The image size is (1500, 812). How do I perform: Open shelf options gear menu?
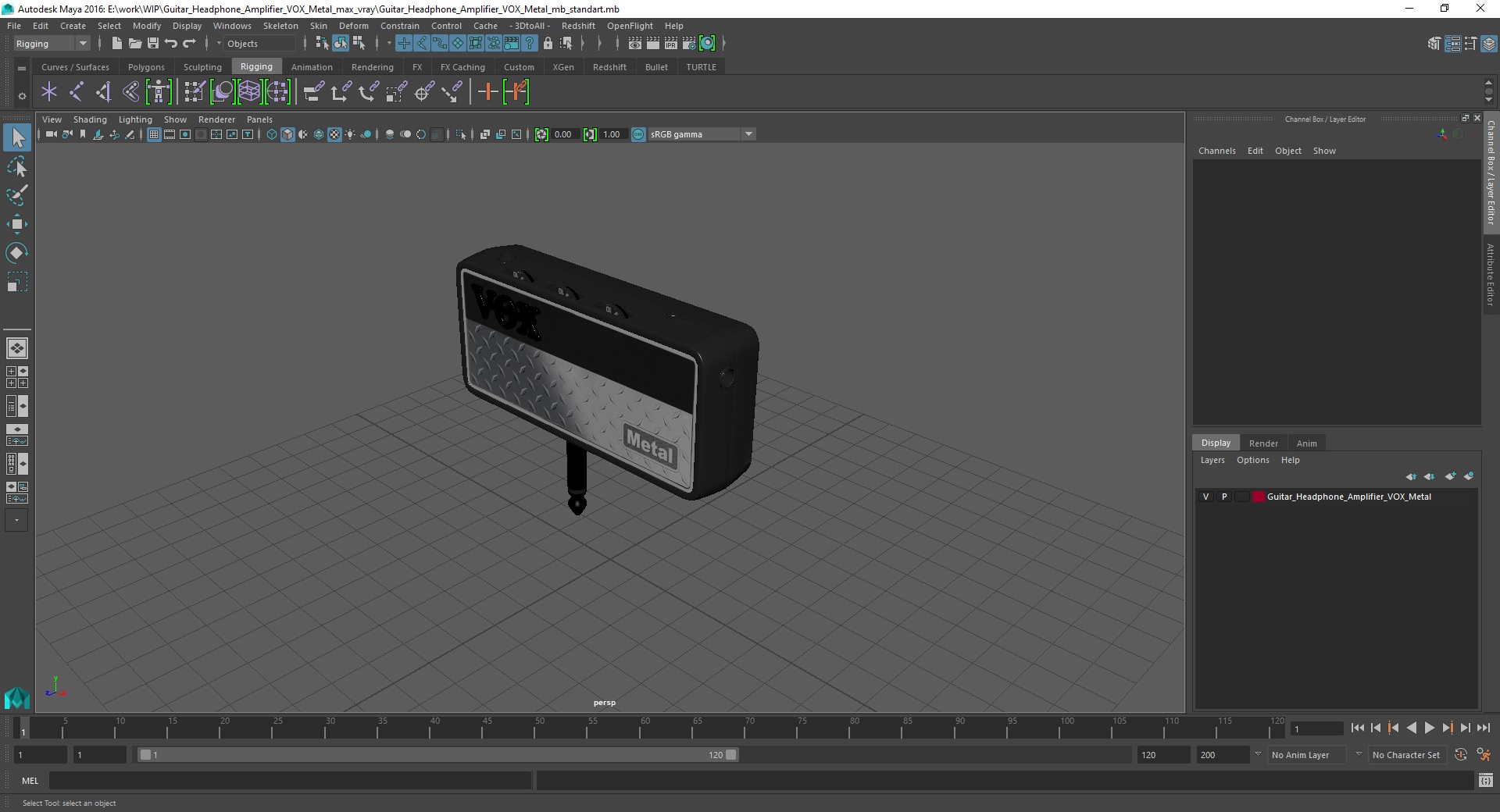[22, 96]
